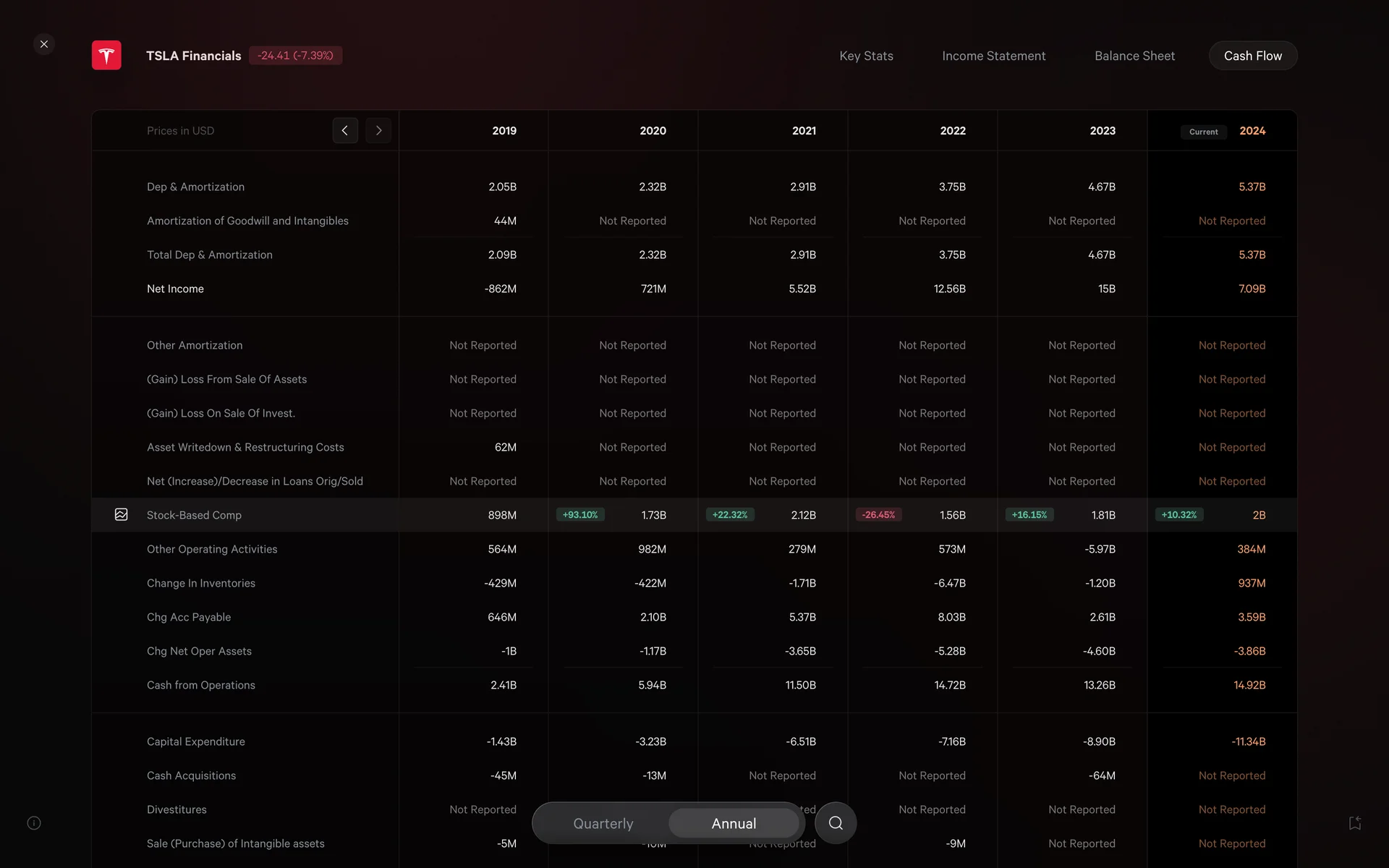Click the +93.10% change badge for 2020

[580, 515]
